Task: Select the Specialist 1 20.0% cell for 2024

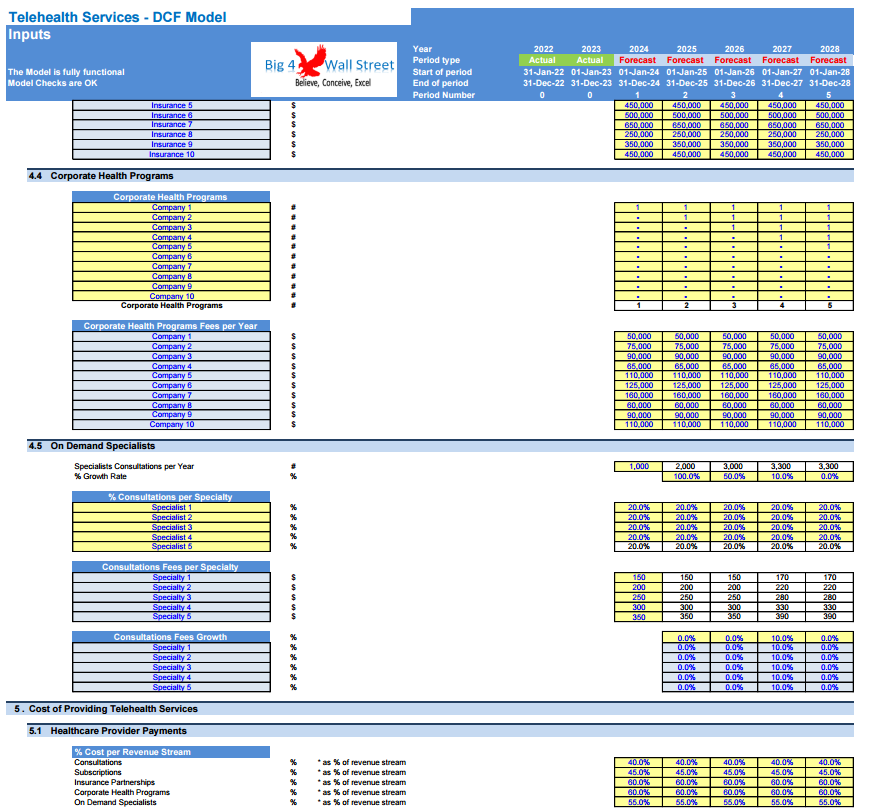Action: pyautogui.click(x=638, y=508)
